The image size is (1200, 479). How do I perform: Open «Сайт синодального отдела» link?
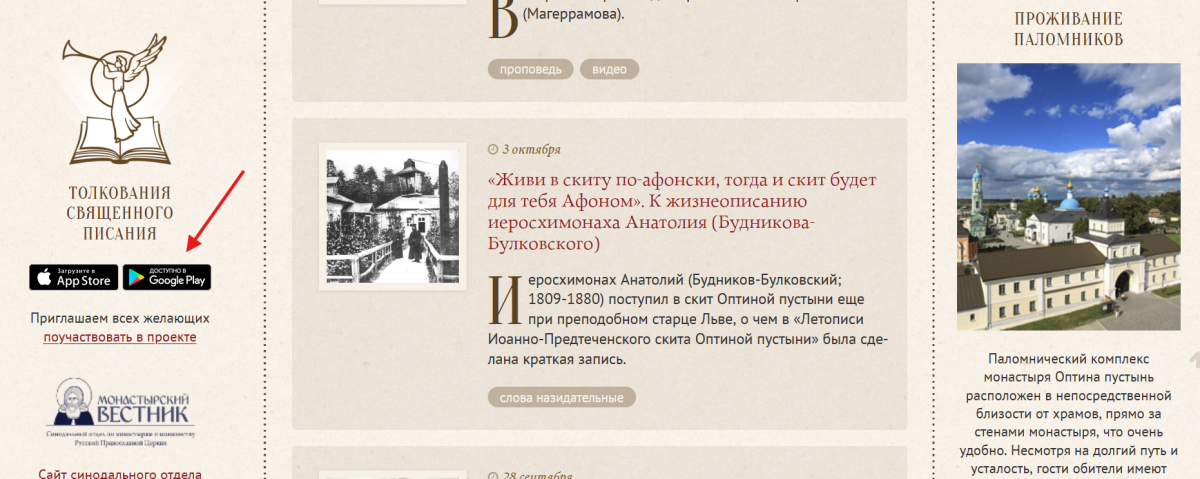(120, 474)
